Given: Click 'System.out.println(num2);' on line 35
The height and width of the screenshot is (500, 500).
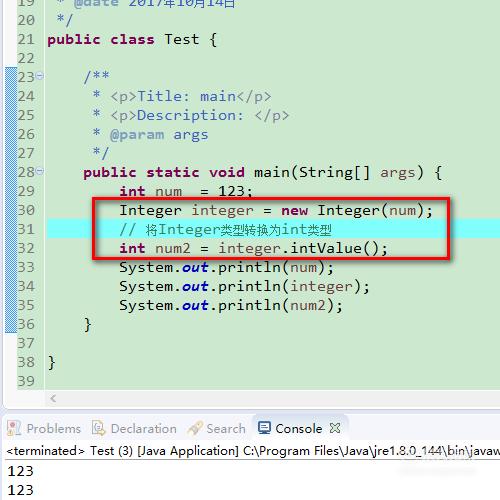Looking at the screenshot, I should [x=231, y=306].
